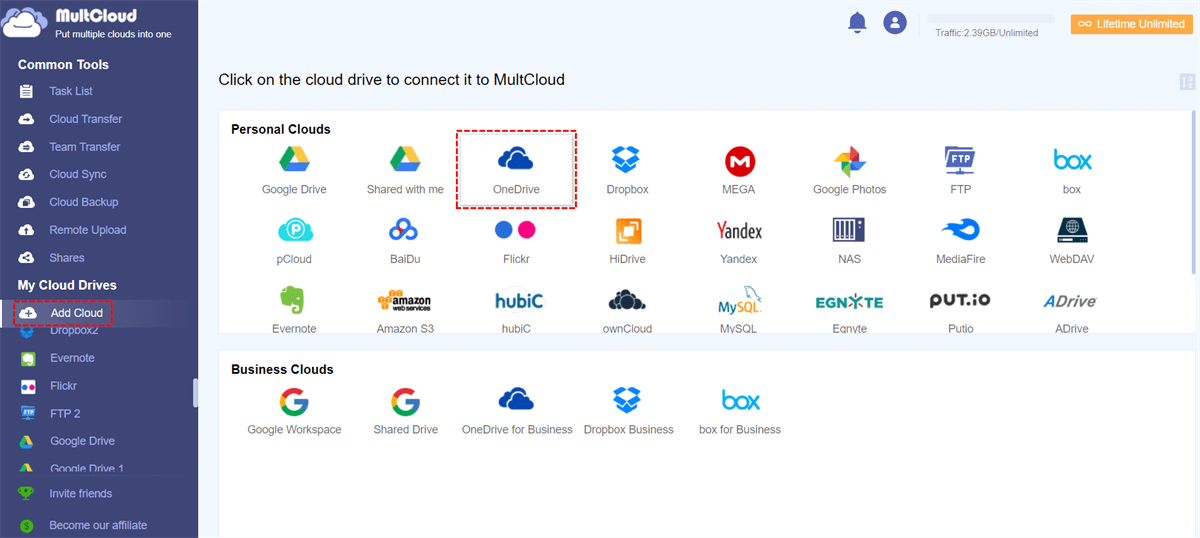The width and height of the screenshot is (1200, 538).
Task: Choose the MEGA cloud icon
Action: [739, 160]
